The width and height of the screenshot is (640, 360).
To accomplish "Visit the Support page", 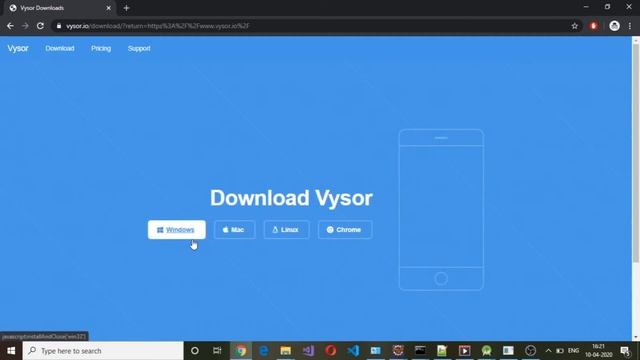I will click(139, 48).
